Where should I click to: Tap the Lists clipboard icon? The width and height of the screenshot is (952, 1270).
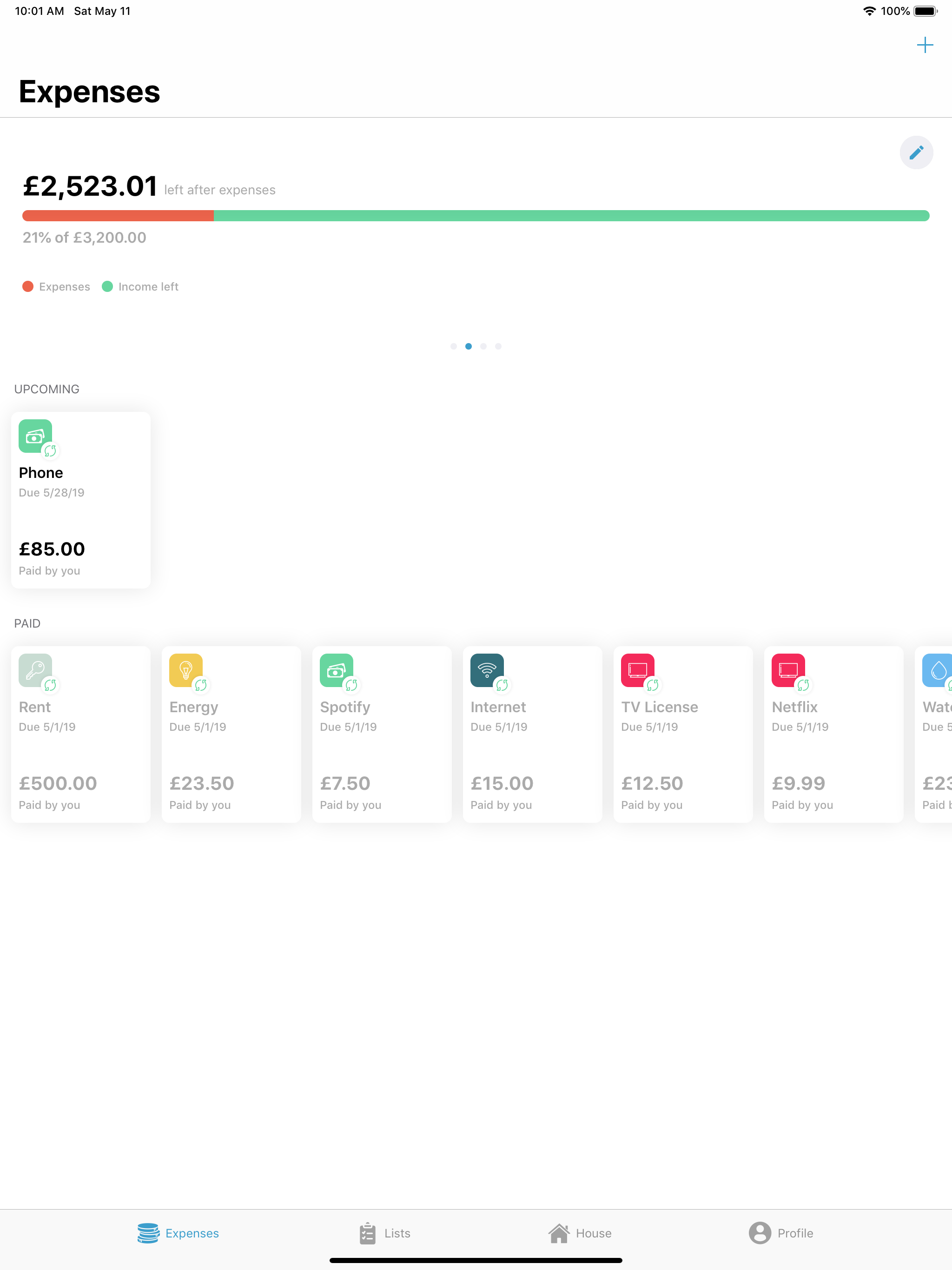[368, 1233]
